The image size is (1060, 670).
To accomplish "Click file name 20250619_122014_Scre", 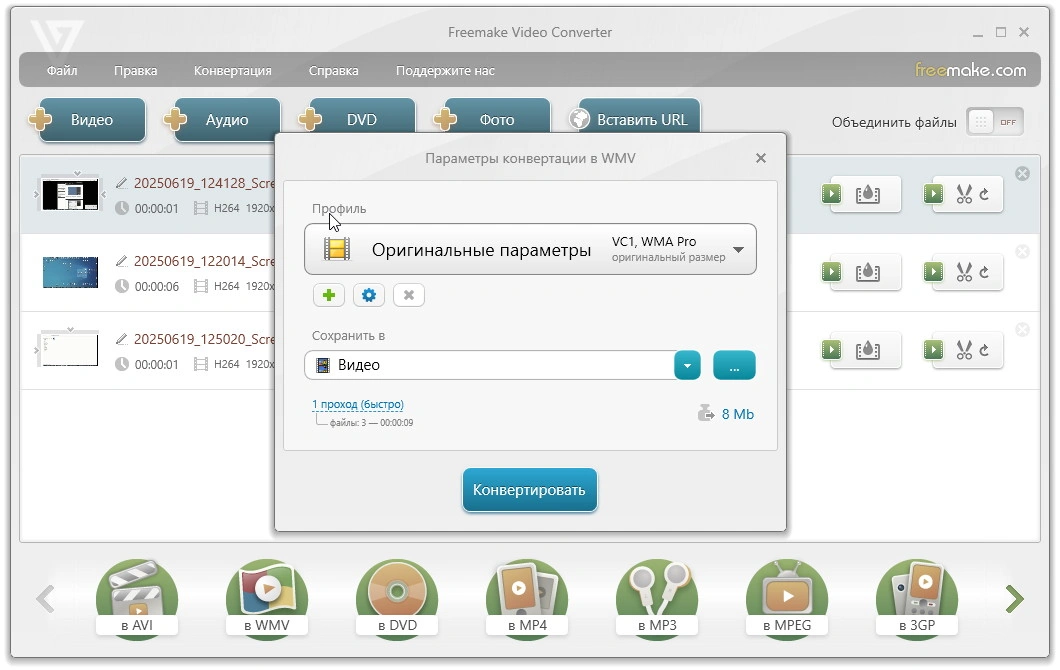I will coord(203,261).
